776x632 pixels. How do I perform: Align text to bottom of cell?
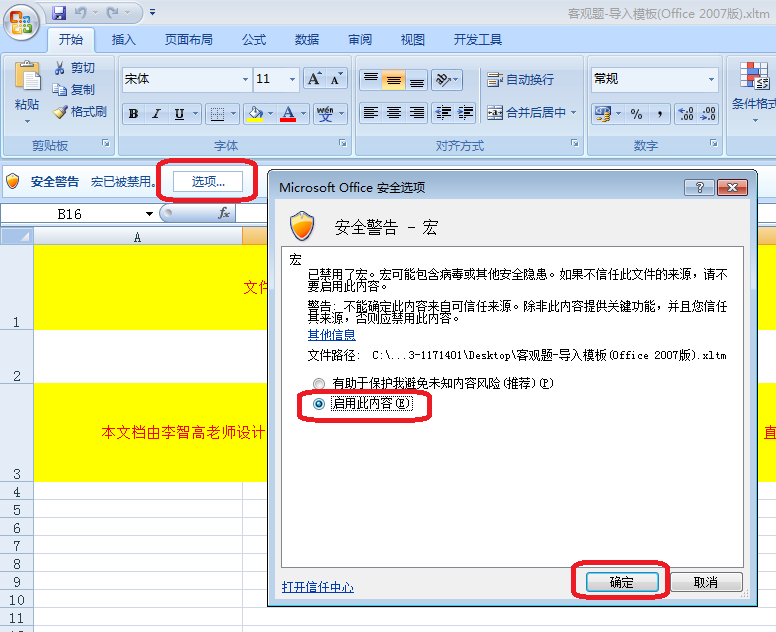[417, 79]
